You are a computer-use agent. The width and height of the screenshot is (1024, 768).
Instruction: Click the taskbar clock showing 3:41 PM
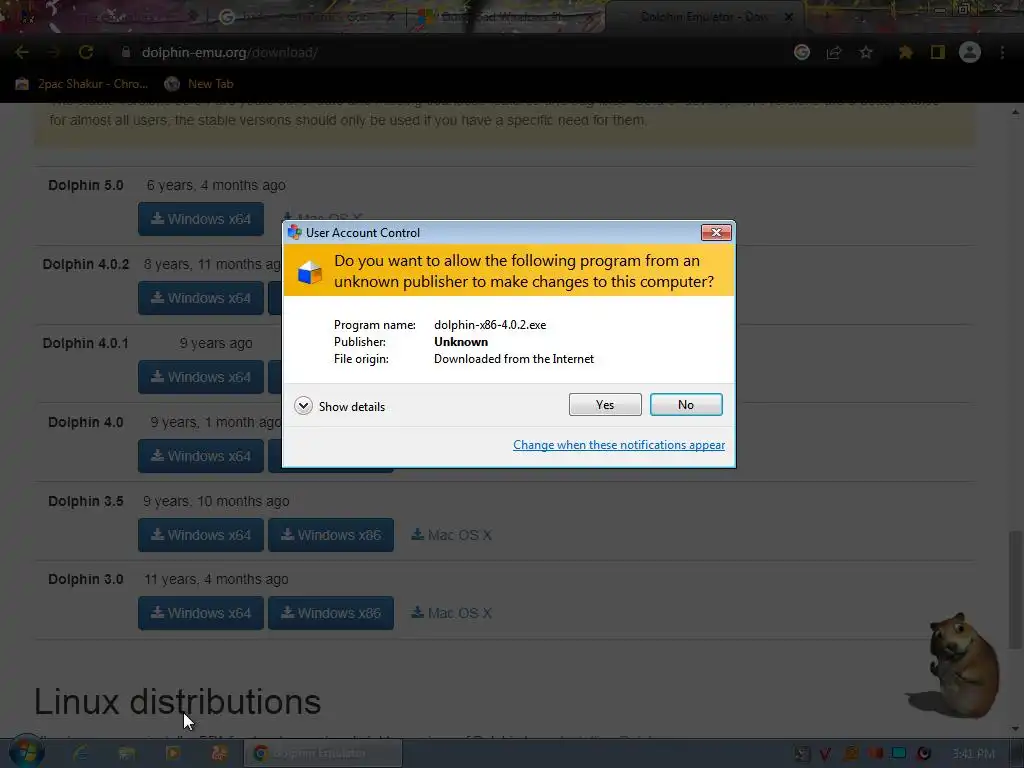click(974, 754)
